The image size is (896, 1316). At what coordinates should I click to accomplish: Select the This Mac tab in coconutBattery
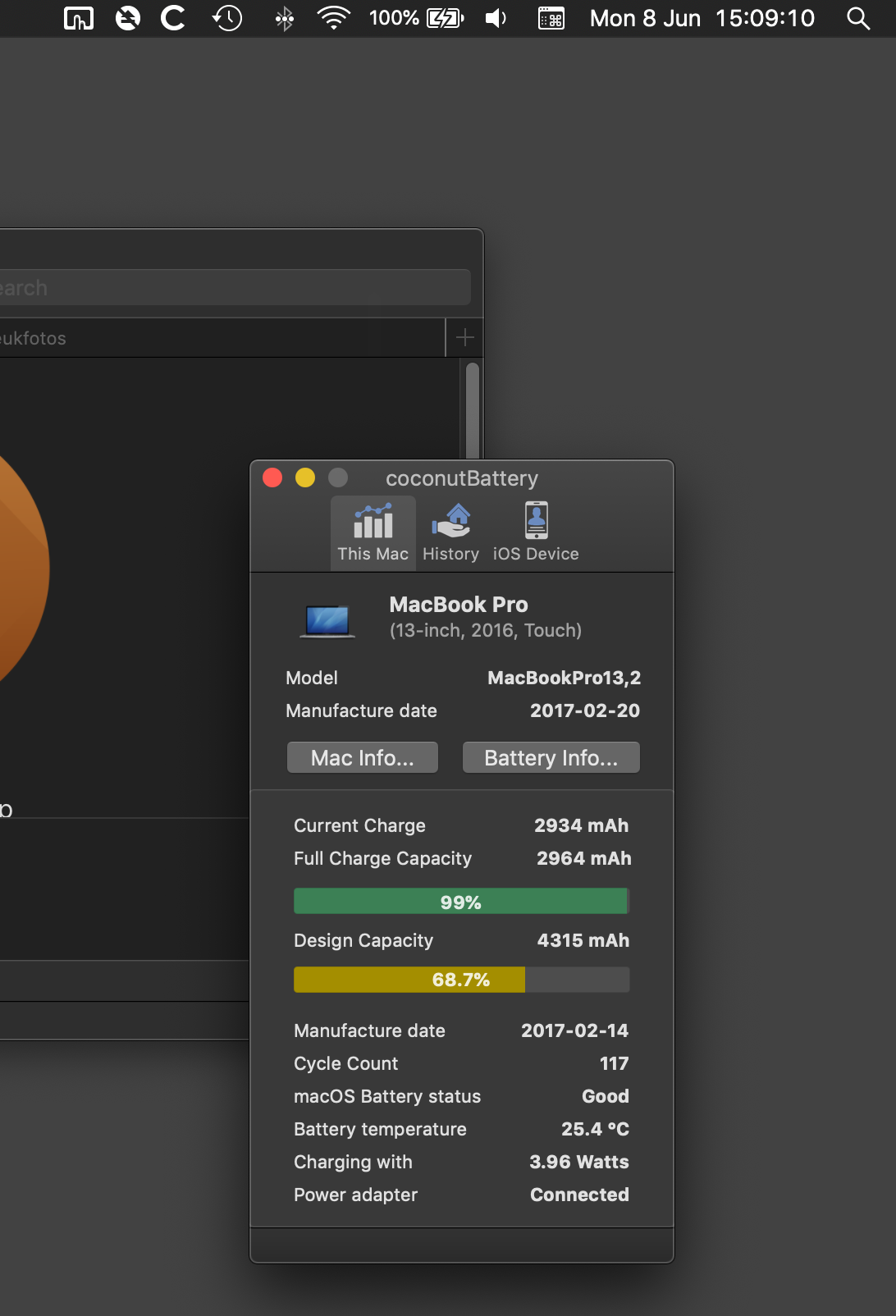click(x=373, y=532)
